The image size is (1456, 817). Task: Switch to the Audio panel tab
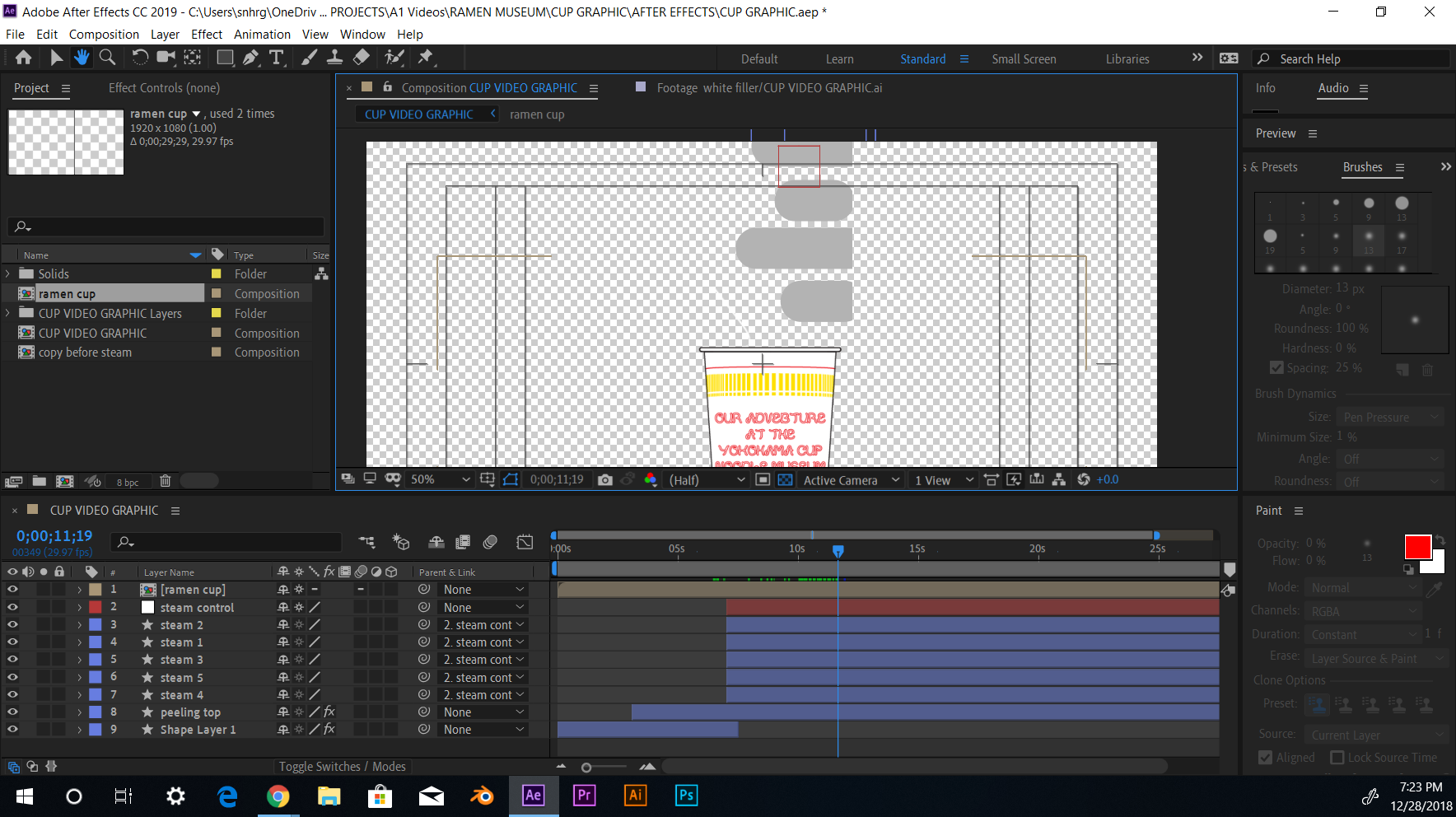pos(1333,88)
